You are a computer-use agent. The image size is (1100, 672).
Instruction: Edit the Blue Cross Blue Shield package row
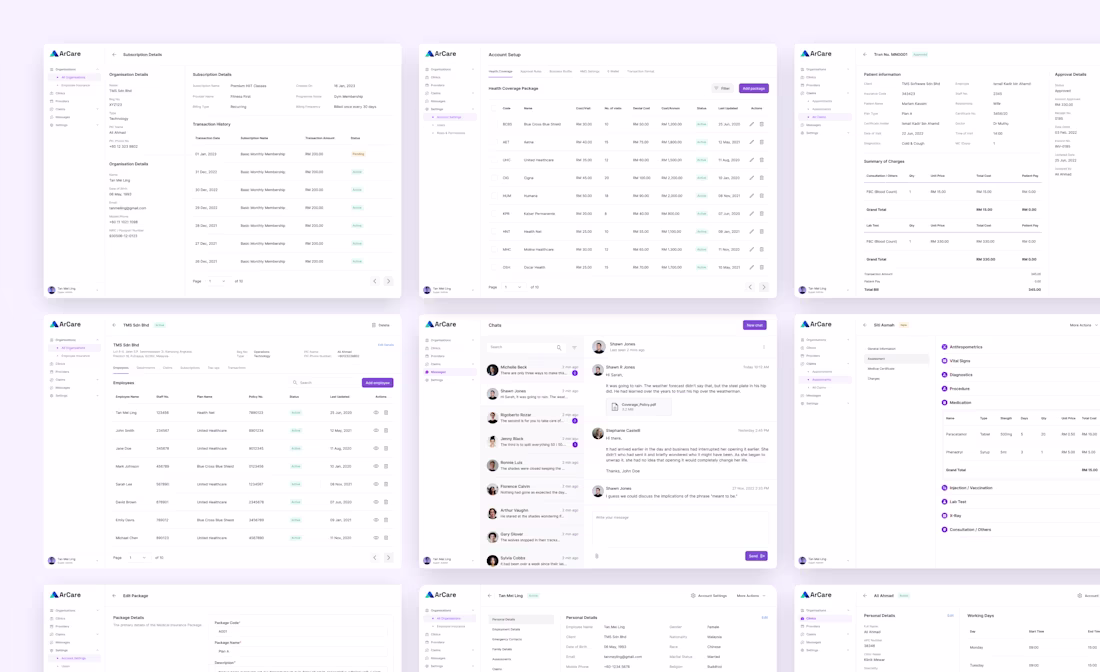coord(751,124)
